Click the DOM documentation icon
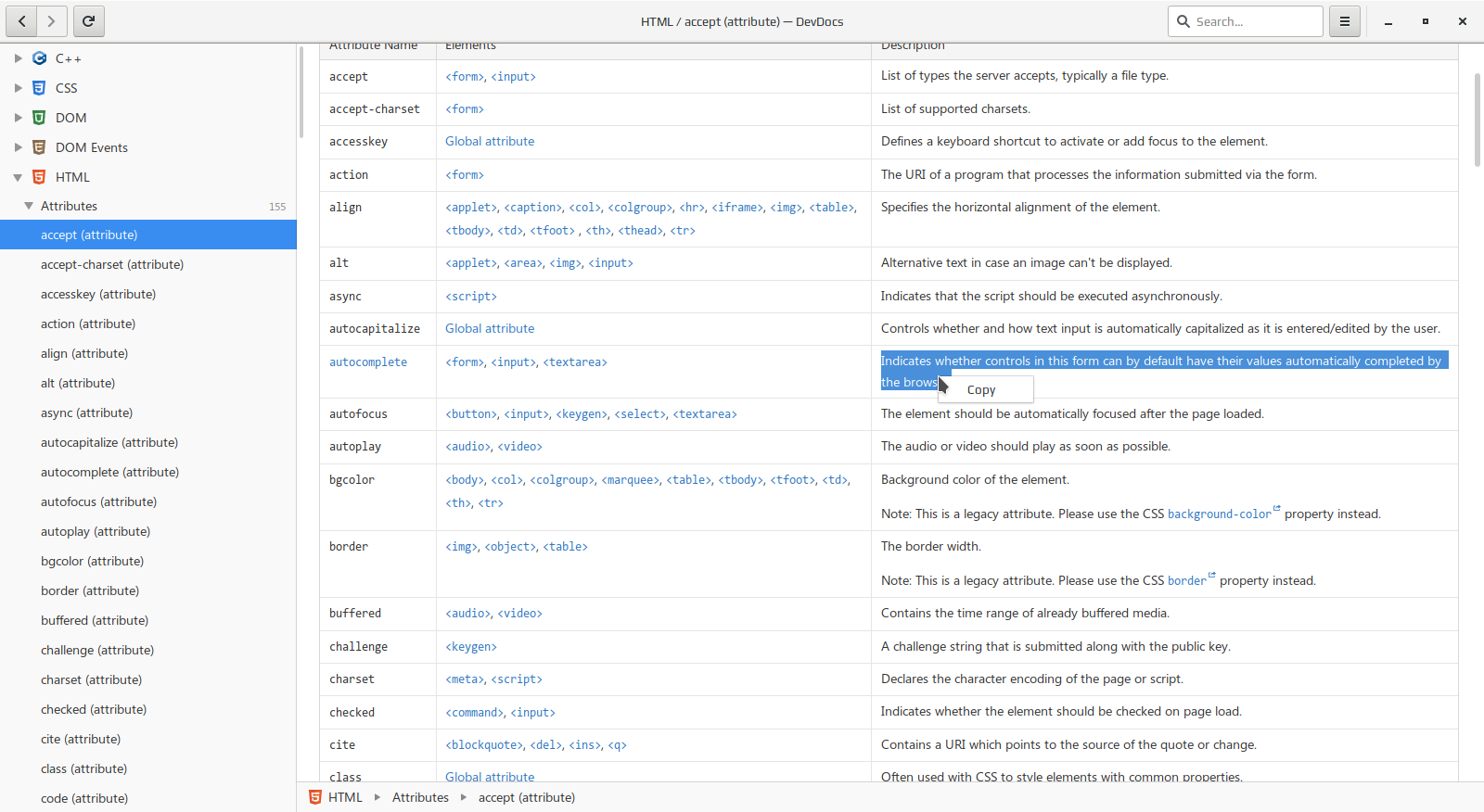The image size is (1484, 812). (39, 118)
